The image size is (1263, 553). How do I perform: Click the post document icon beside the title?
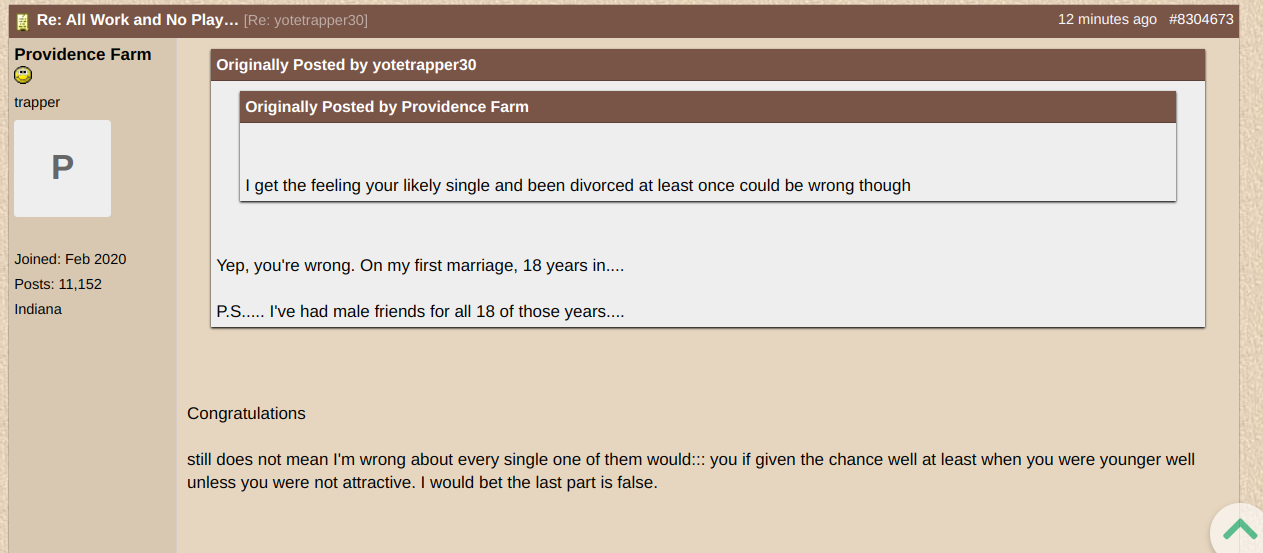[x=23, y=21]
